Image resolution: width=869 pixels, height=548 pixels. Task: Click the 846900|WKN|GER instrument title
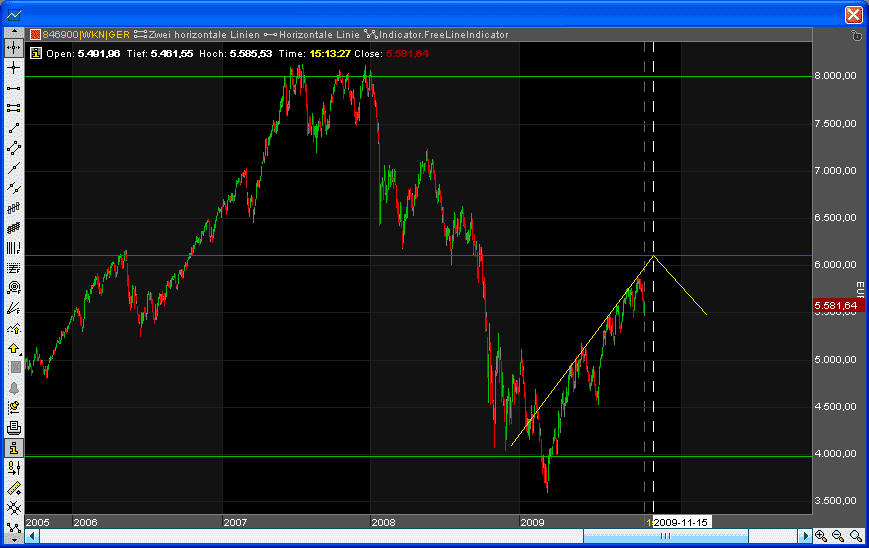point(86,34)
